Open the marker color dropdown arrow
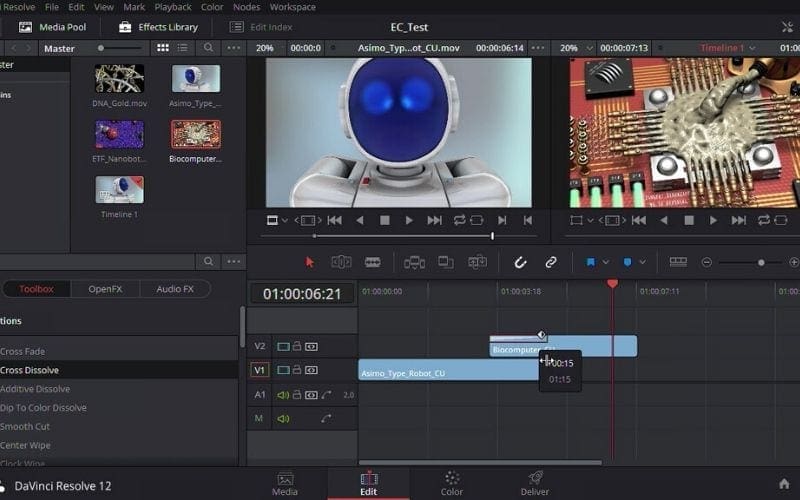 click(642, 262)
